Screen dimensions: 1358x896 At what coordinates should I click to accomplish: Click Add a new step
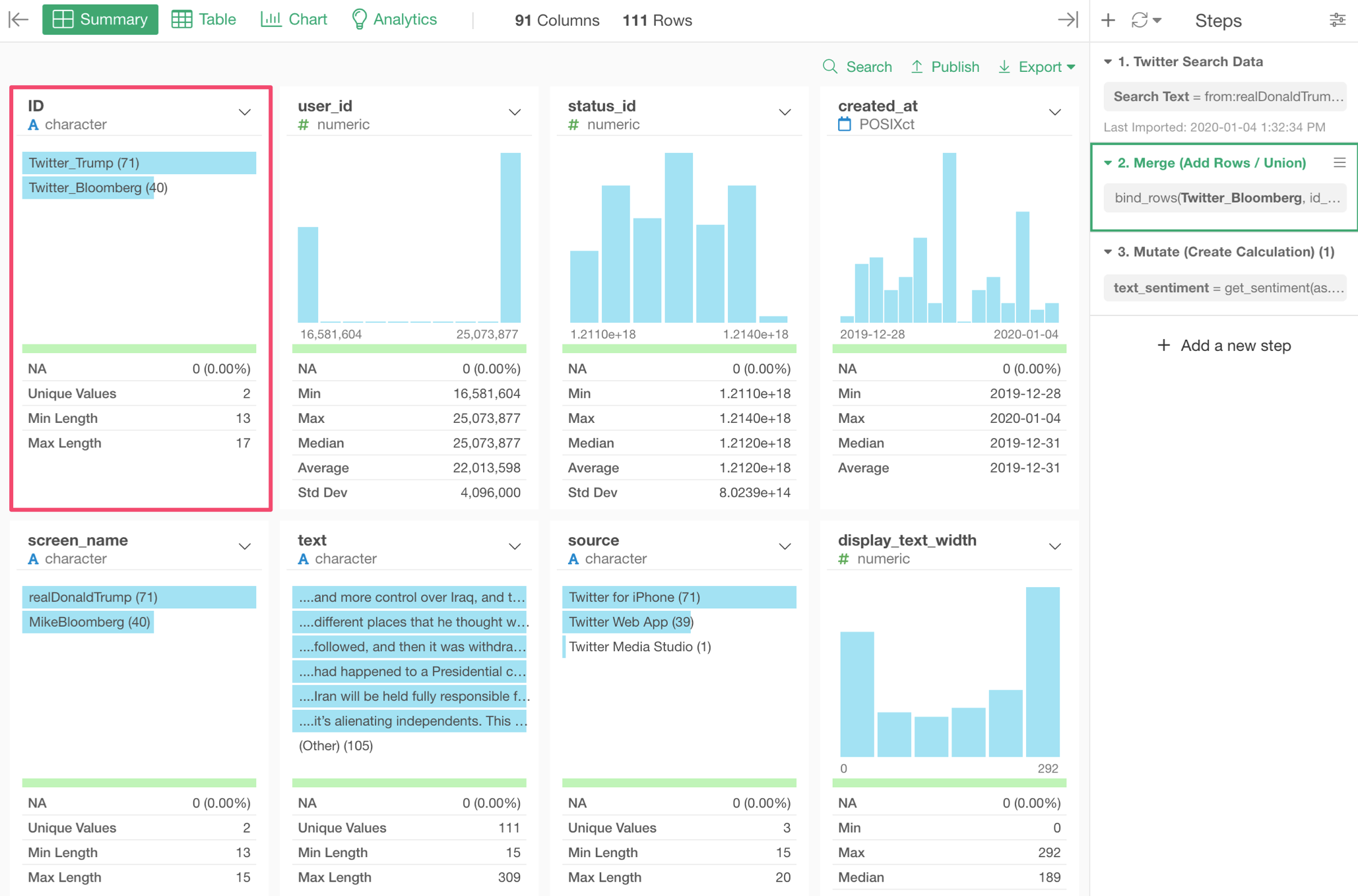click(1224, 346)
